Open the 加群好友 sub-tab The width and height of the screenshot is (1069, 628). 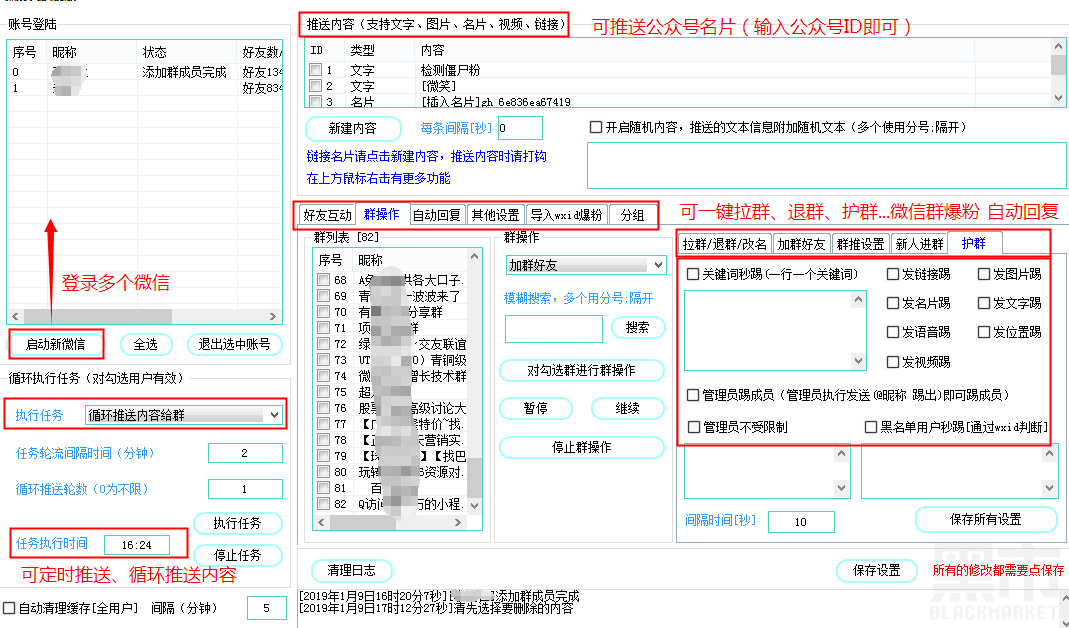pyautogui.click(x=802, y=244)
